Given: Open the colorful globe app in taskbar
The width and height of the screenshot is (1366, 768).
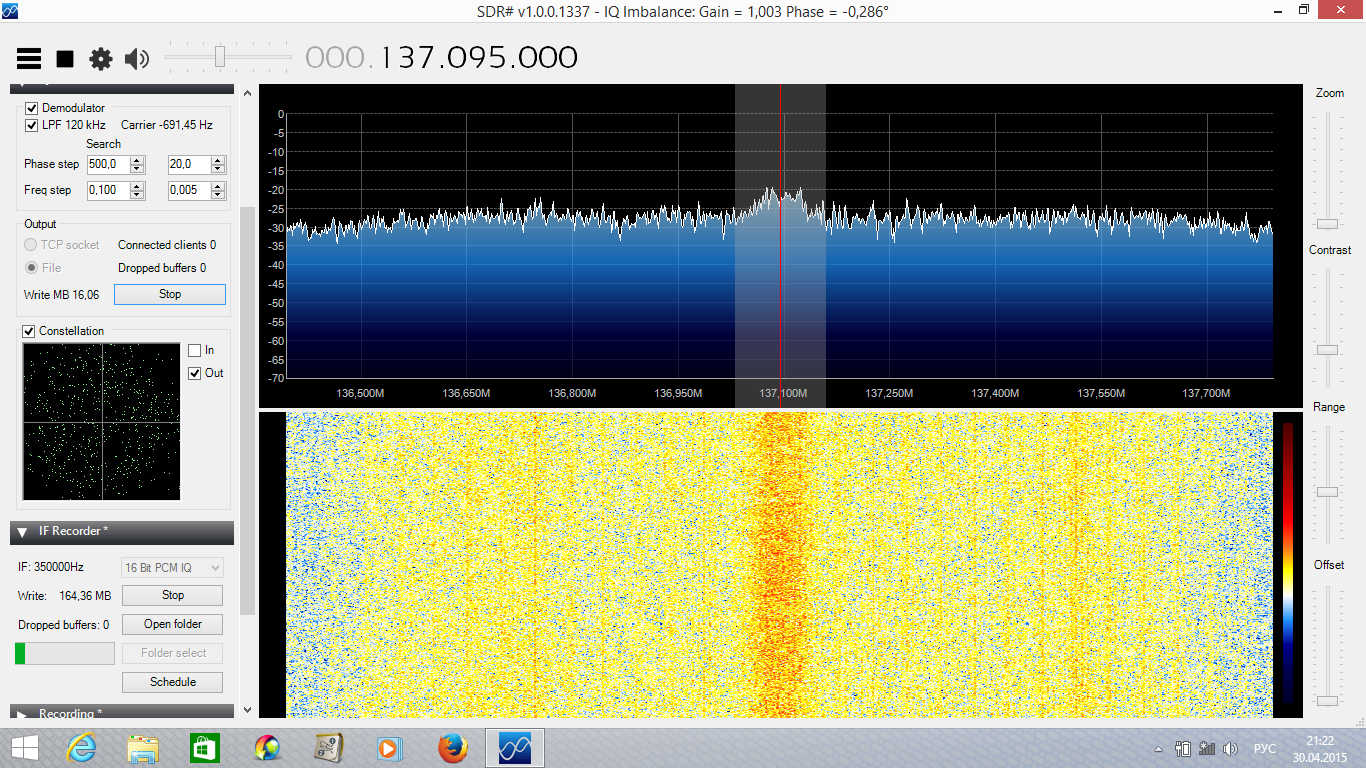Looking at the screenshot, I should (267, 748).
